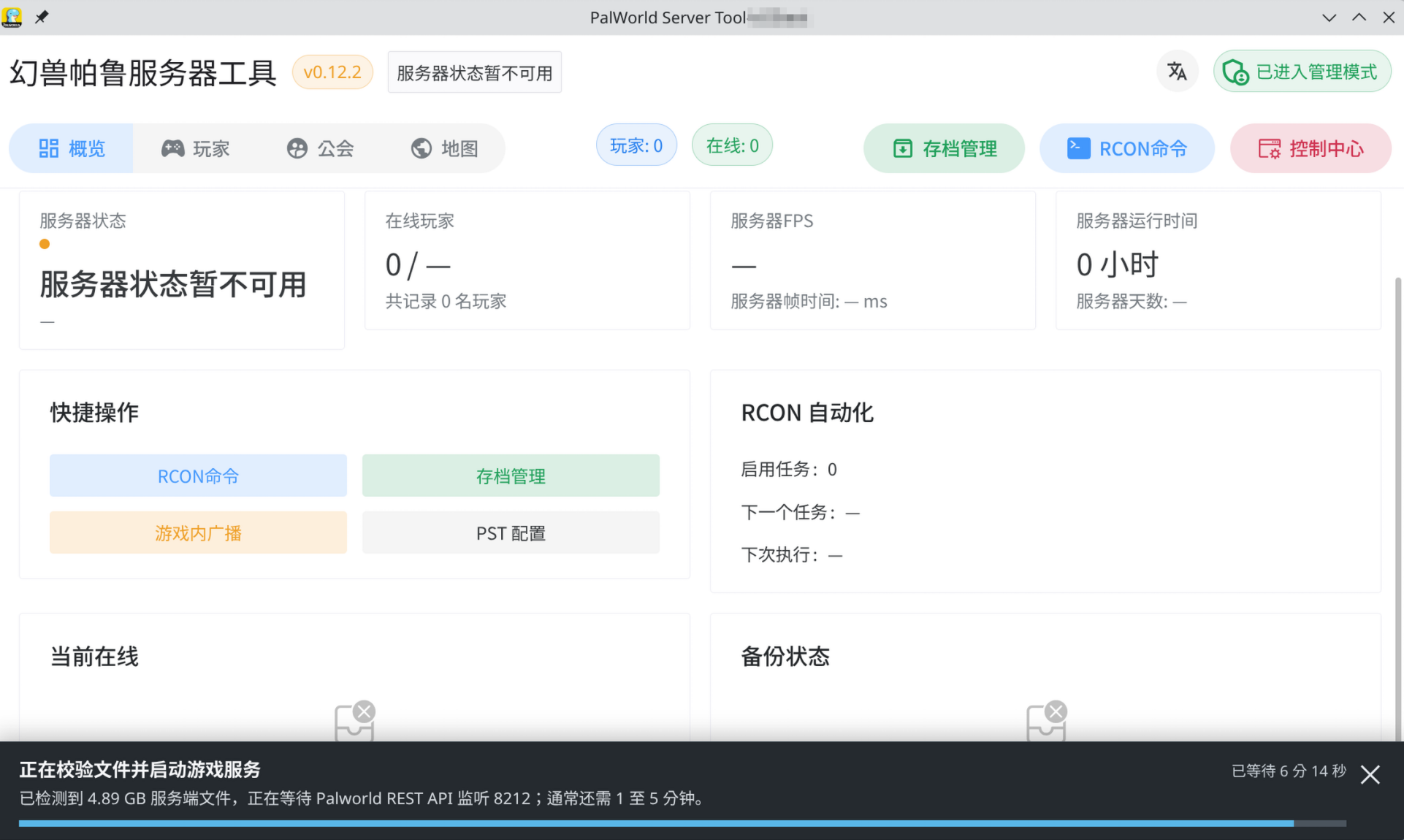The width and height of the screenshot is (1404, 840).
Task: Click the 在线: 0 counter badge
Action: pyautogui.click(x=732, y=145)
